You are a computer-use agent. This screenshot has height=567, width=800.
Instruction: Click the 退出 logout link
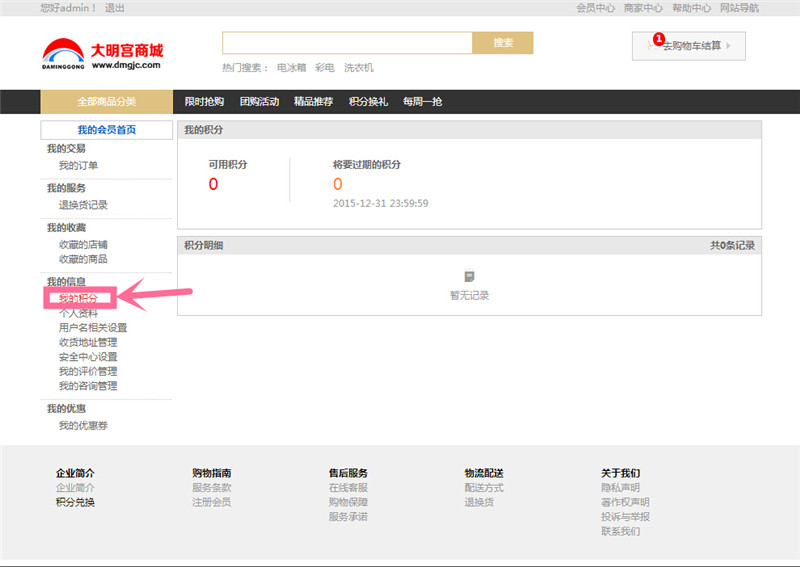[x=114, y=8]
